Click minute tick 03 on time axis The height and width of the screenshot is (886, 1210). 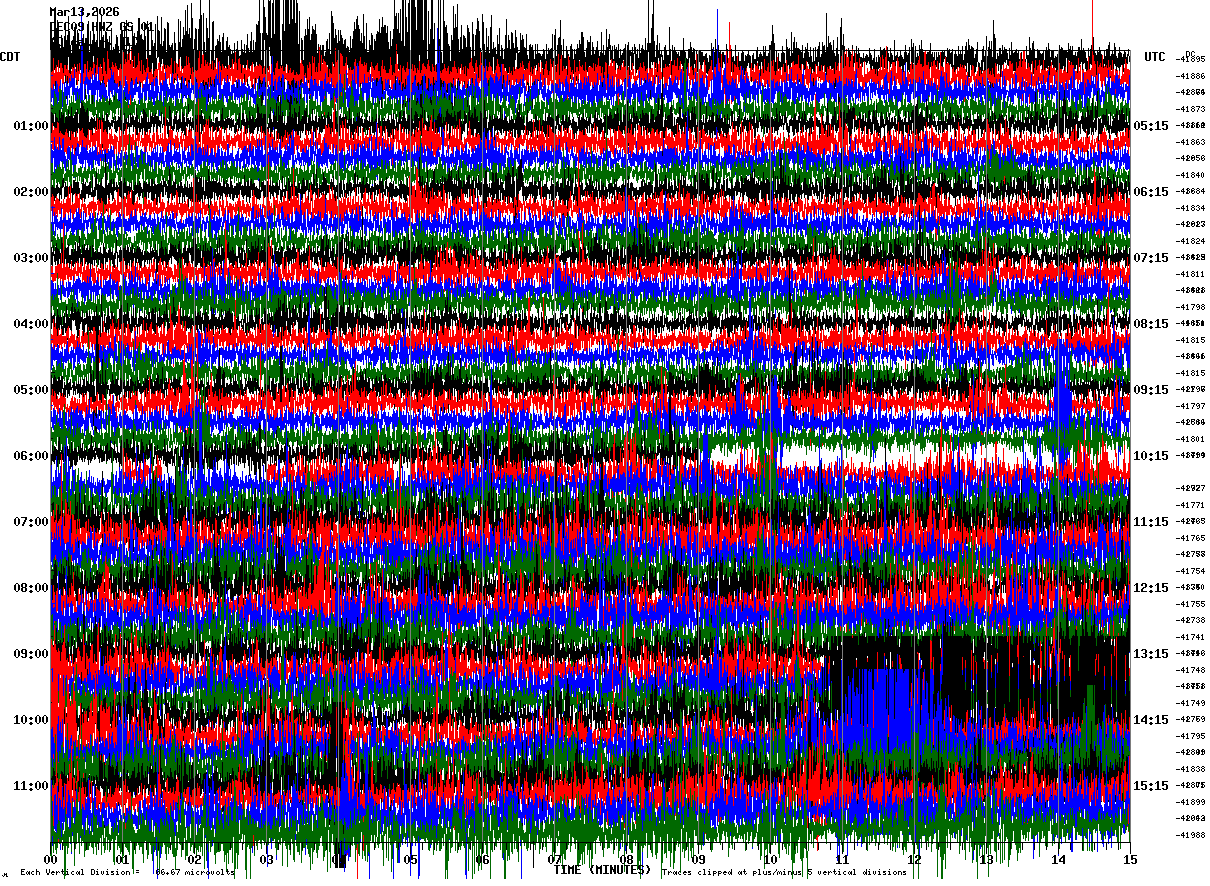267,859
